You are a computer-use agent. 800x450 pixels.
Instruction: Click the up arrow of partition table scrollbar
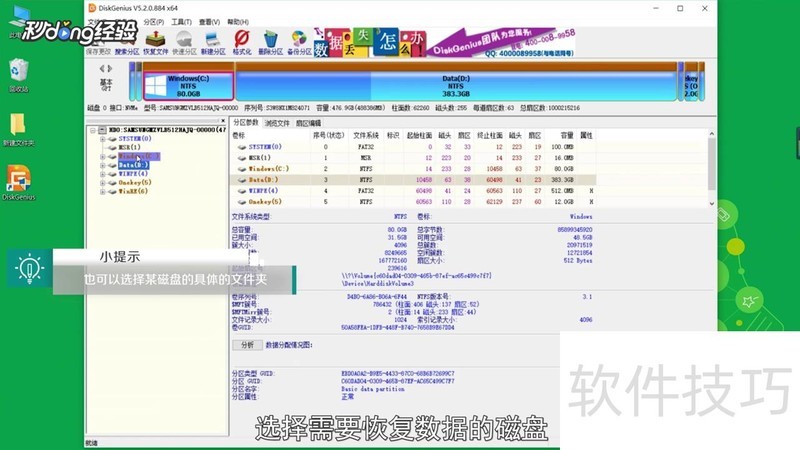coord(712,134)
